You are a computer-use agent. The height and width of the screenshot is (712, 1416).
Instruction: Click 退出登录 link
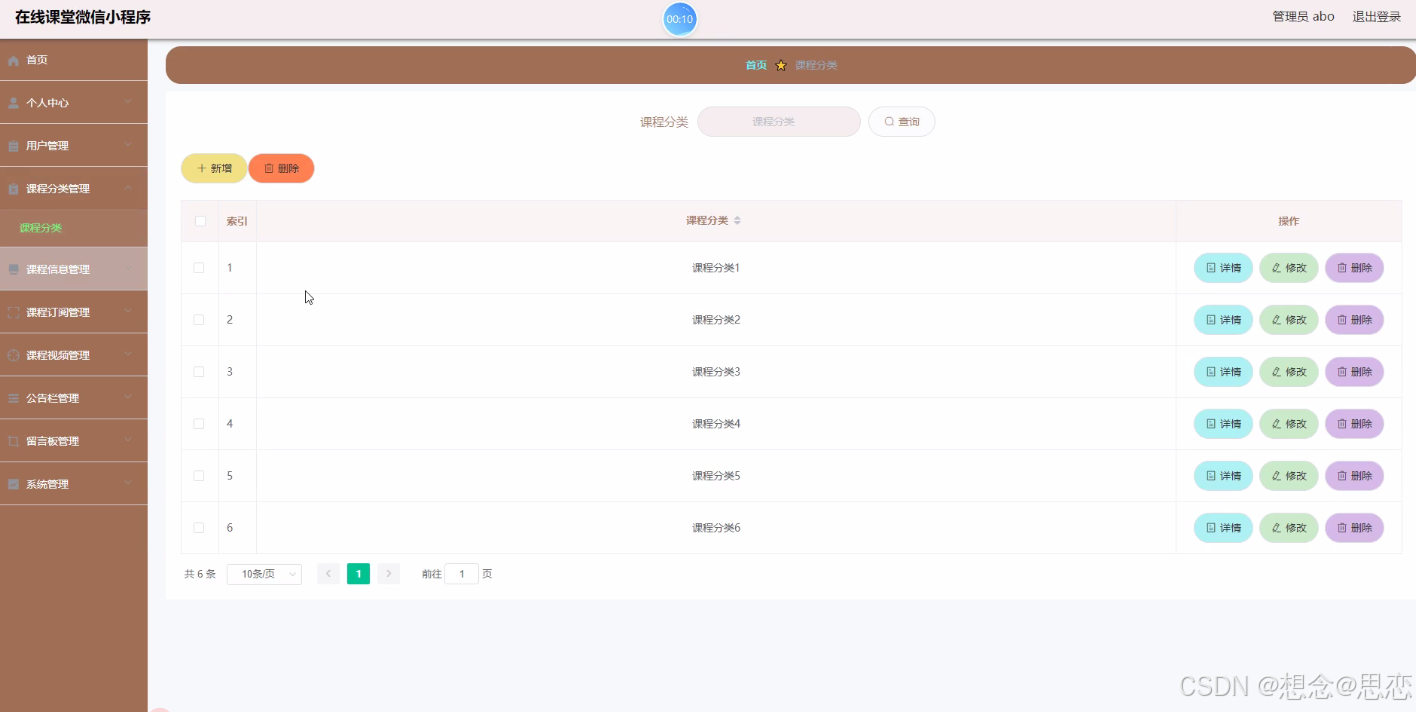(1377, 17)
